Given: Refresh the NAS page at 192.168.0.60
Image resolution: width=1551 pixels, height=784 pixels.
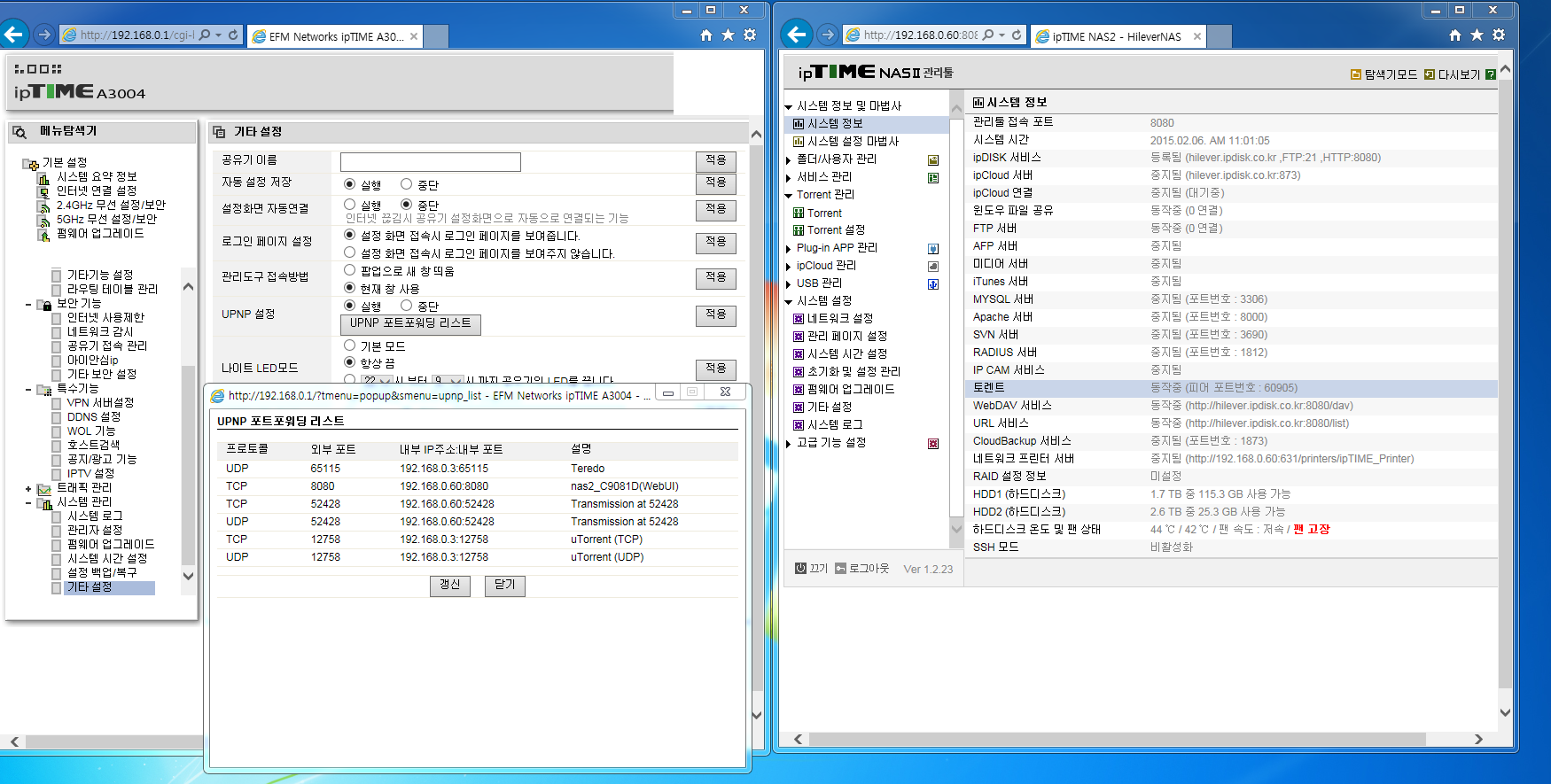Looking at the screenshot, I should (1017, 35).
